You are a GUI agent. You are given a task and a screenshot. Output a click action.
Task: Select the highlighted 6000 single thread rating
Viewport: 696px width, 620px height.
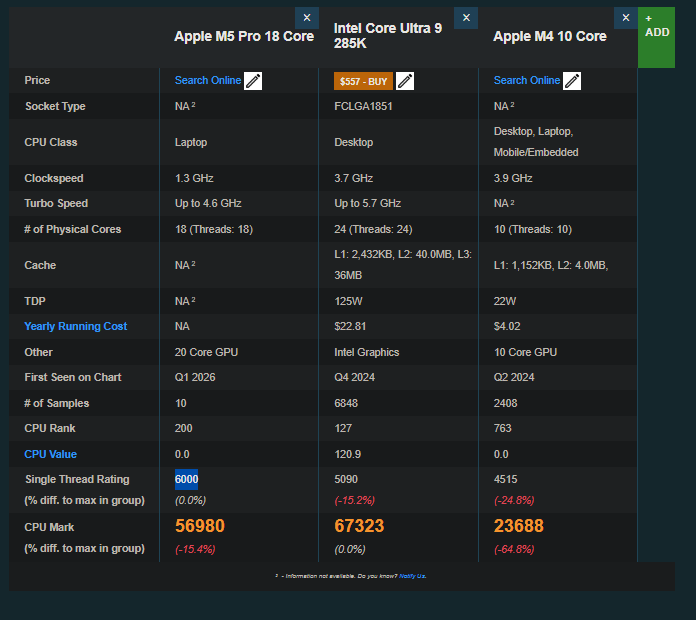click(186, 479)
